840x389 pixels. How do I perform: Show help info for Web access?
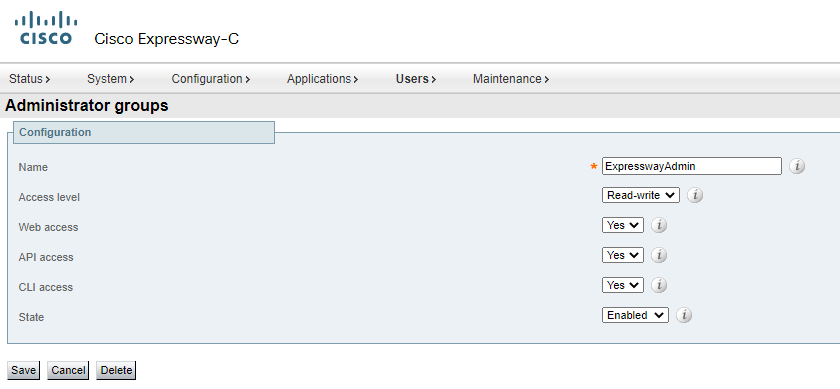point(659,226)
